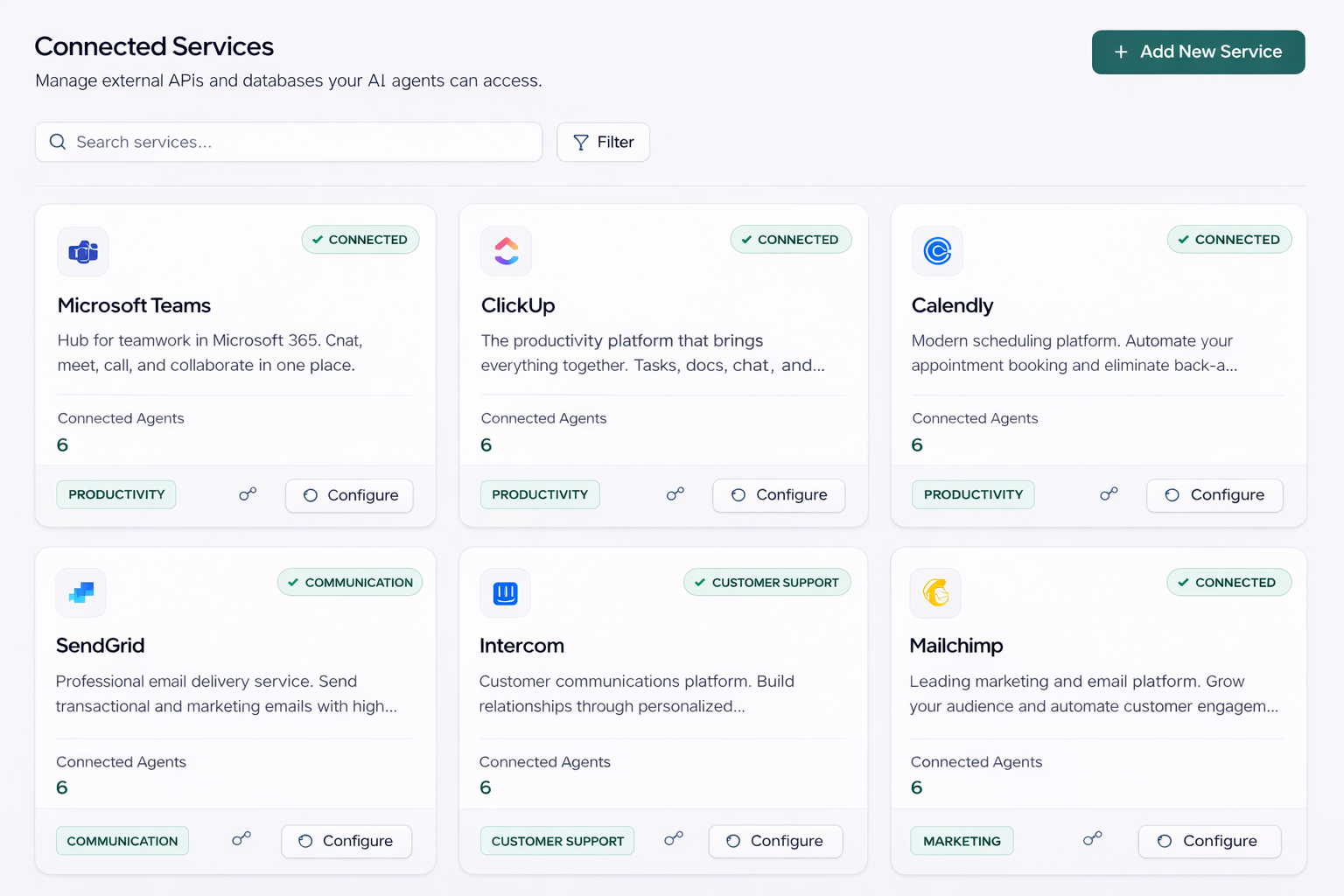Click the Microsoft Teams logo icon

[83, 252]
